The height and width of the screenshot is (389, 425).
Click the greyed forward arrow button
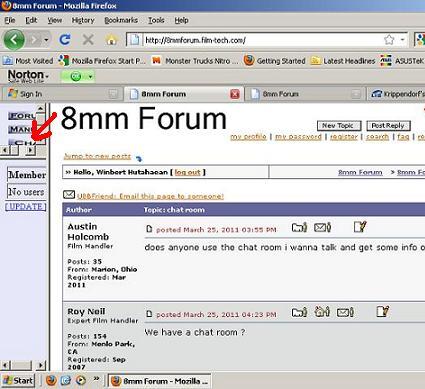[34, 40]
